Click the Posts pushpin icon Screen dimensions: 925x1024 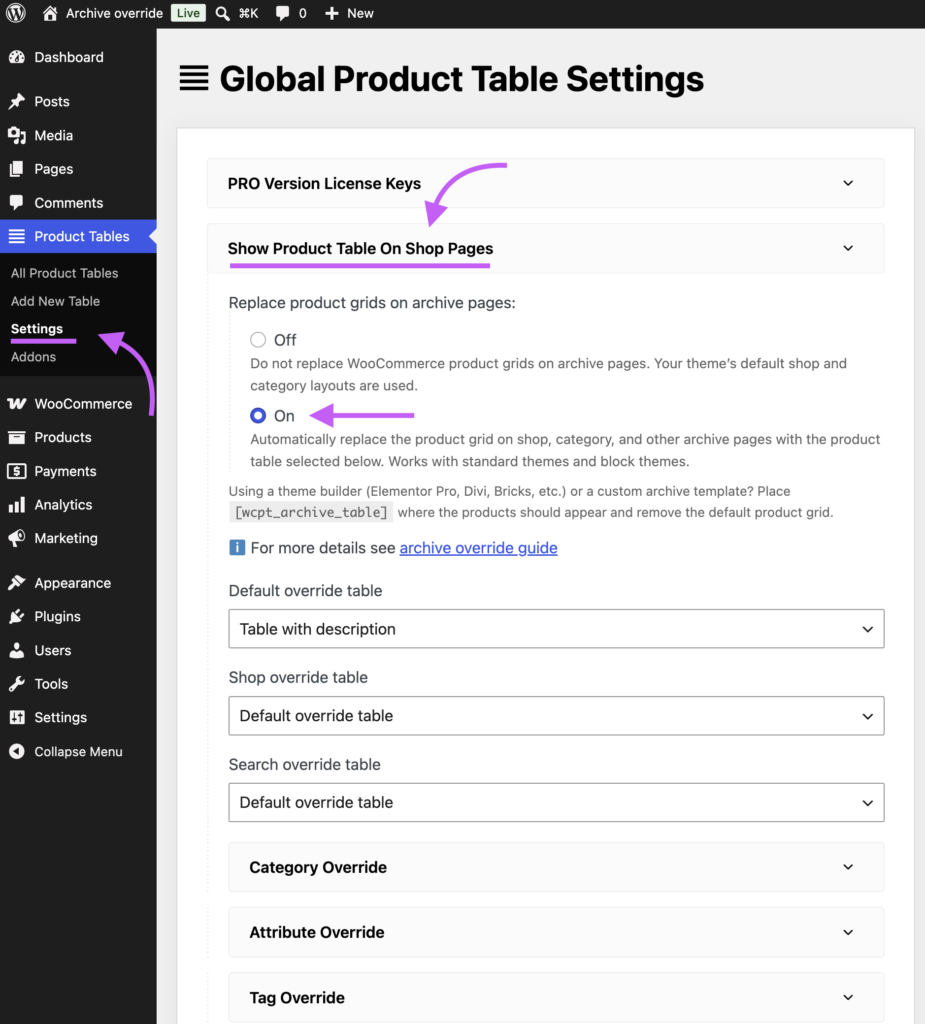[x=17, y=101]
